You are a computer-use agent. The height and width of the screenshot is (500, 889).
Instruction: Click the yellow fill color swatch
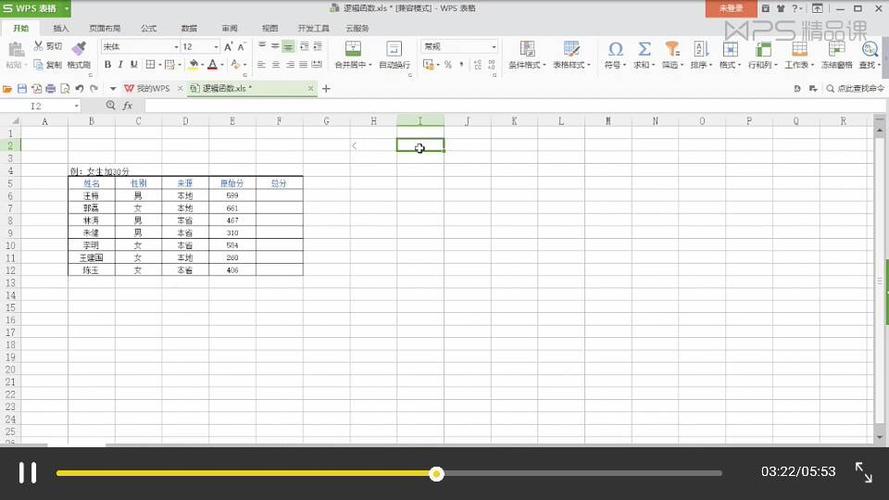click(193, 65)
